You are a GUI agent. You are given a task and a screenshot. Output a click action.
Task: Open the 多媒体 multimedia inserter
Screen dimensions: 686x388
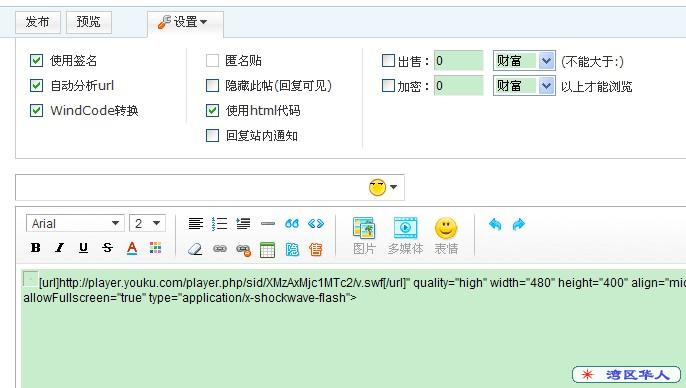tap(406, 236)
